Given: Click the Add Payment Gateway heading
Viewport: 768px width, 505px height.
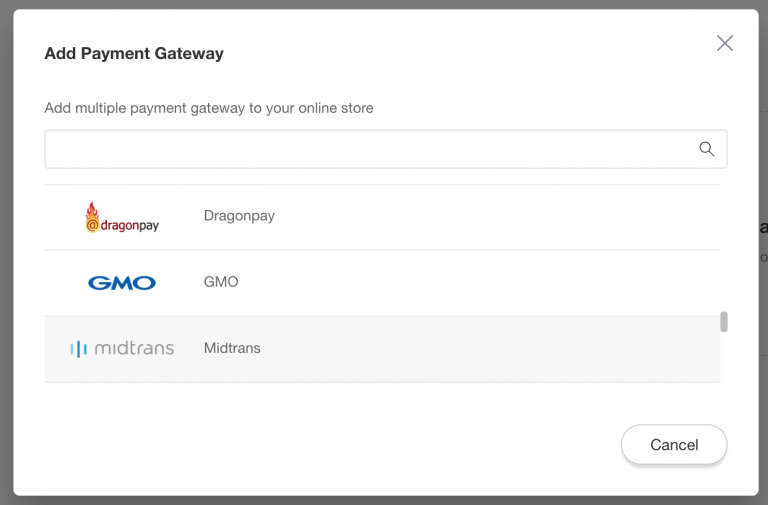Looking at the screenshot, I should [x=134, y=53].
